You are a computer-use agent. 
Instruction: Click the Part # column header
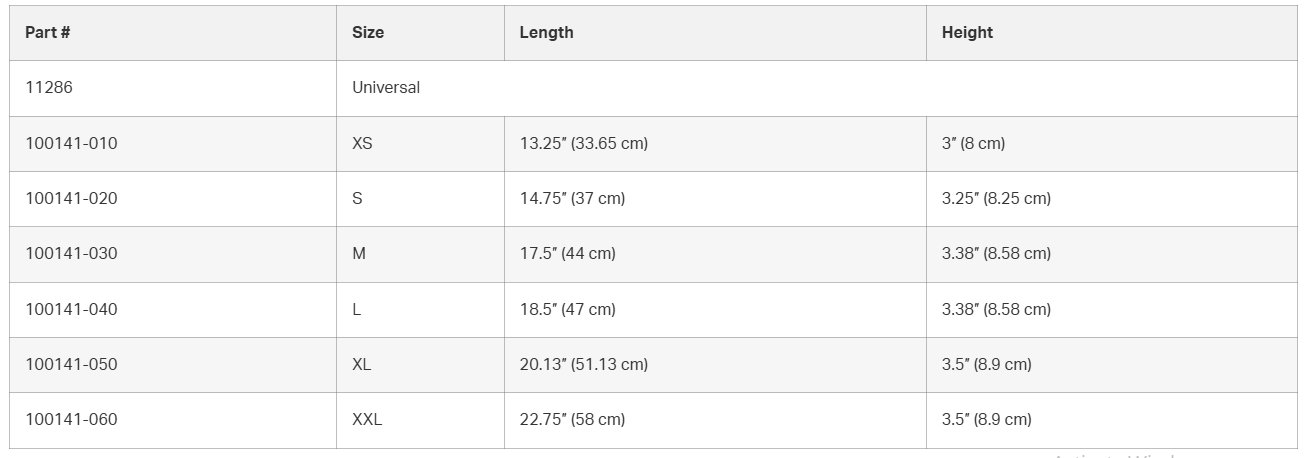(x=48, y=32)
